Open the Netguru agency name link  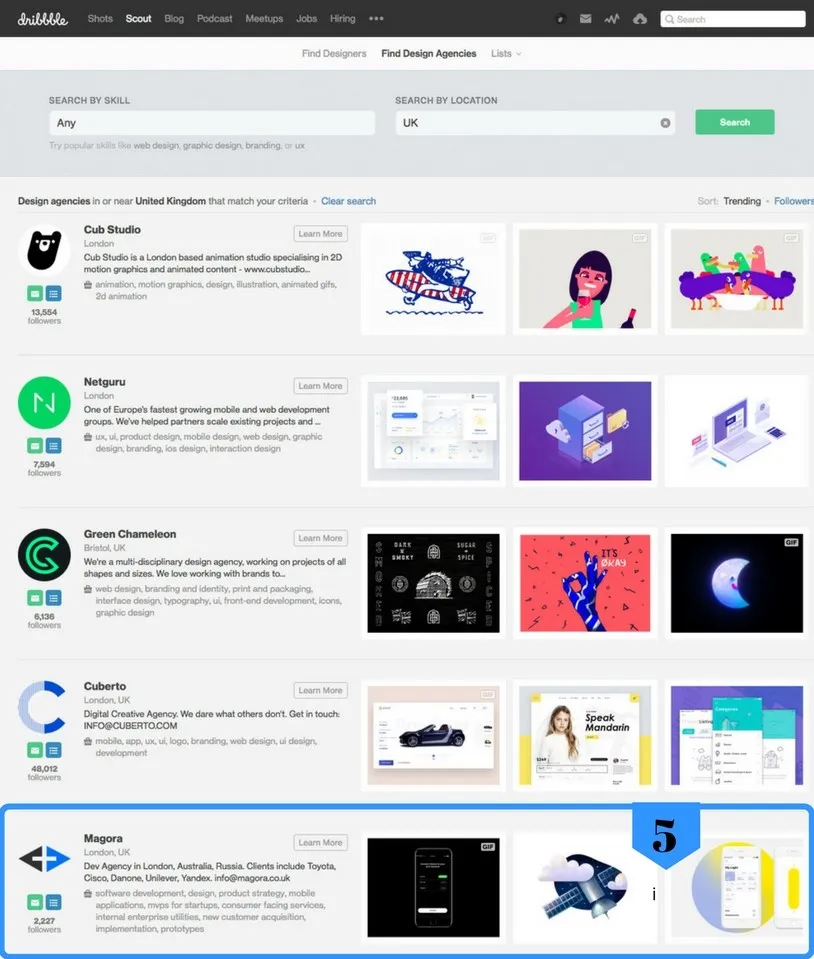[105, 382]
